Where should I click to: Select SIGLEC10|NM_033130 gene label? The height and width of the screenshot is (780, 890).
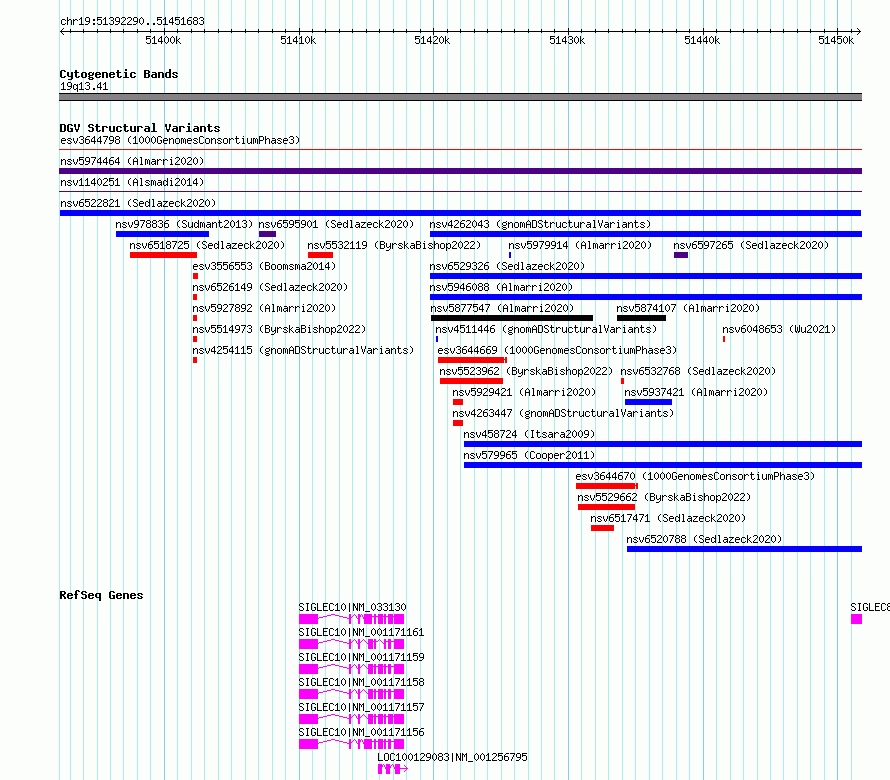352,607
